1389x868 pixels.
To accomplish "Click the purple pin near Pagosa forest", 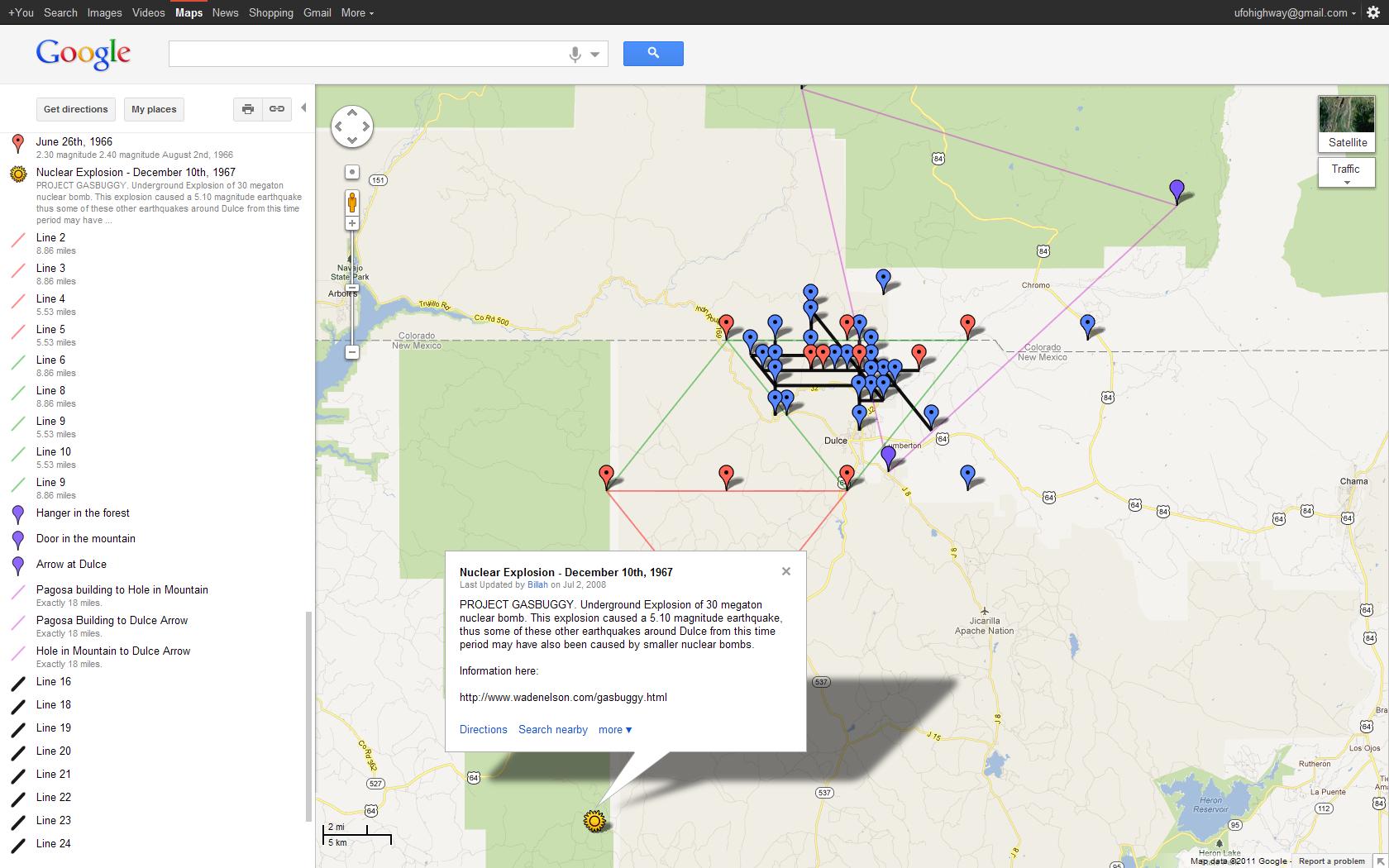I will pyautogui.click(x=1177, y=192).
